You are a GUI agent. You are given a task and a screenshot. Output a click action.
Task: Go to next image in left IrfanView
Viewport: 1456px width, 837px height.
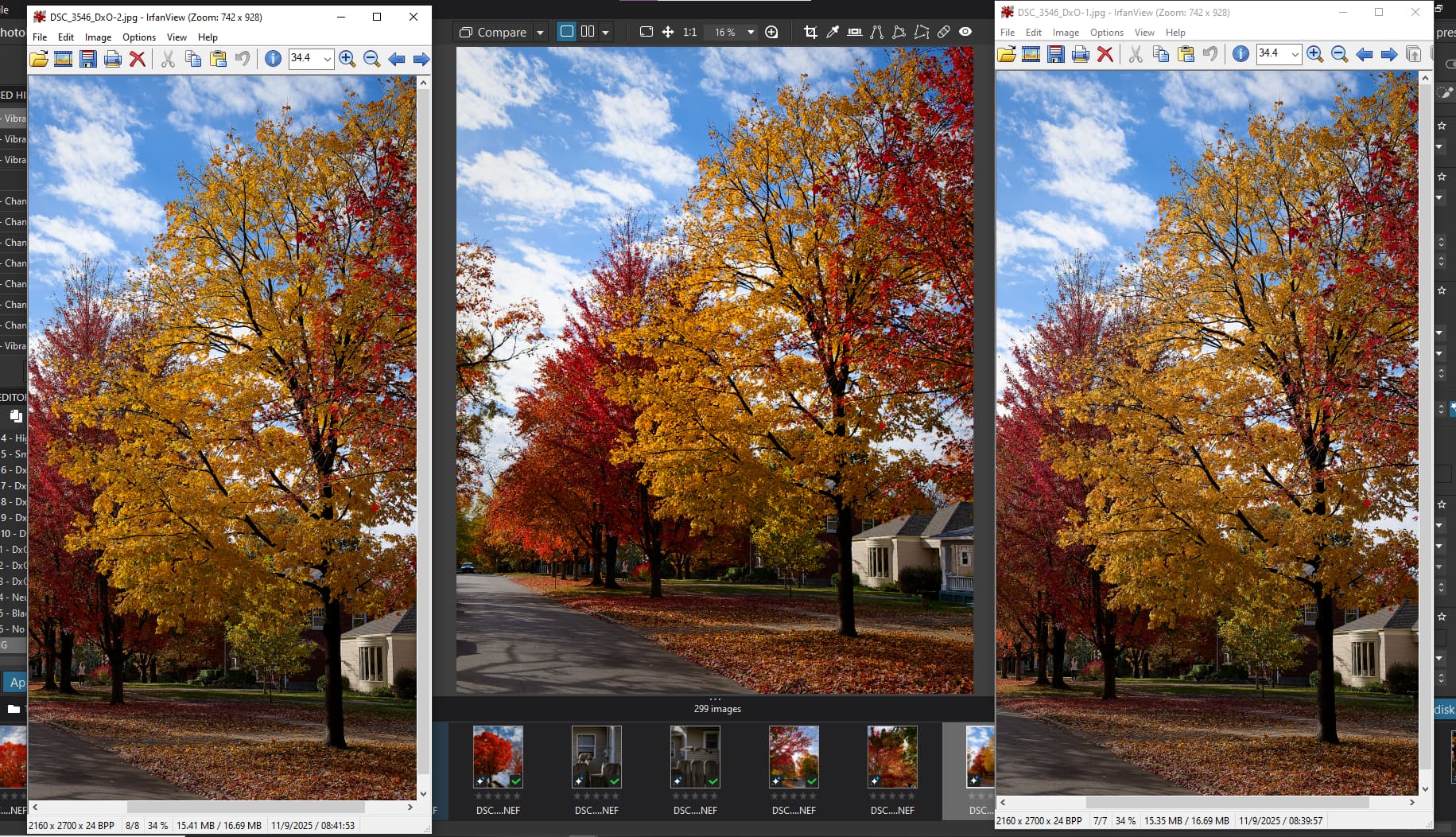[x=421, y=59]
